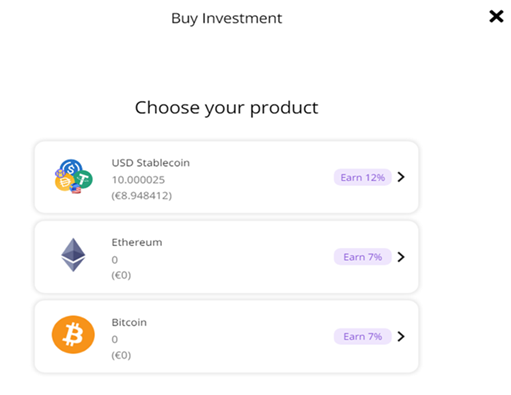Click the Ethereum 0 amount value

(x=115, y=260)
